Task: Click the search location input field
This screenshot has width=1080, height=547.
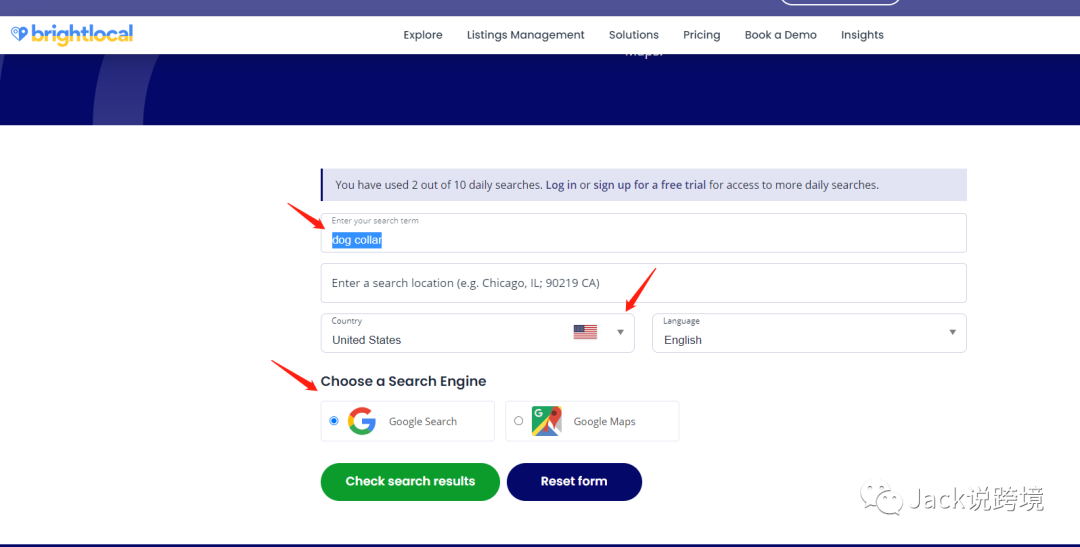Action: (x=643, y=283)
